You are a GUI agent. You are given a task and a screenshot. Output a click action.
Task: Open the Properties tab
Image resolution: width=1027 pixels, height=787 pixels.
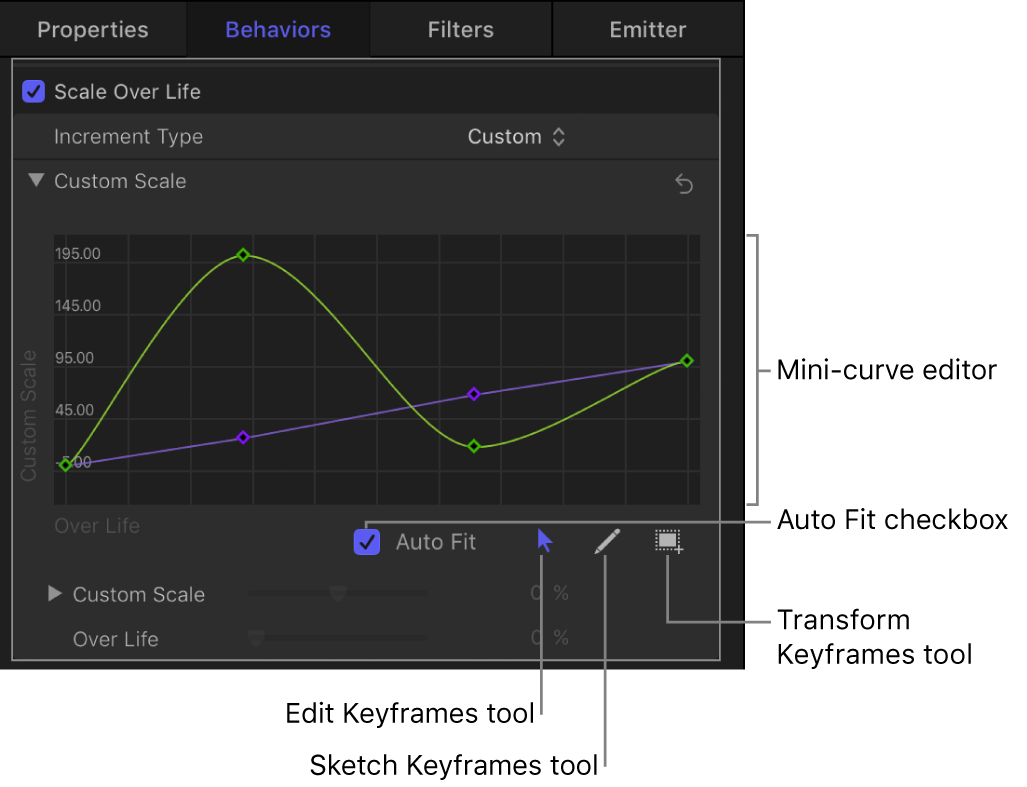92,29
